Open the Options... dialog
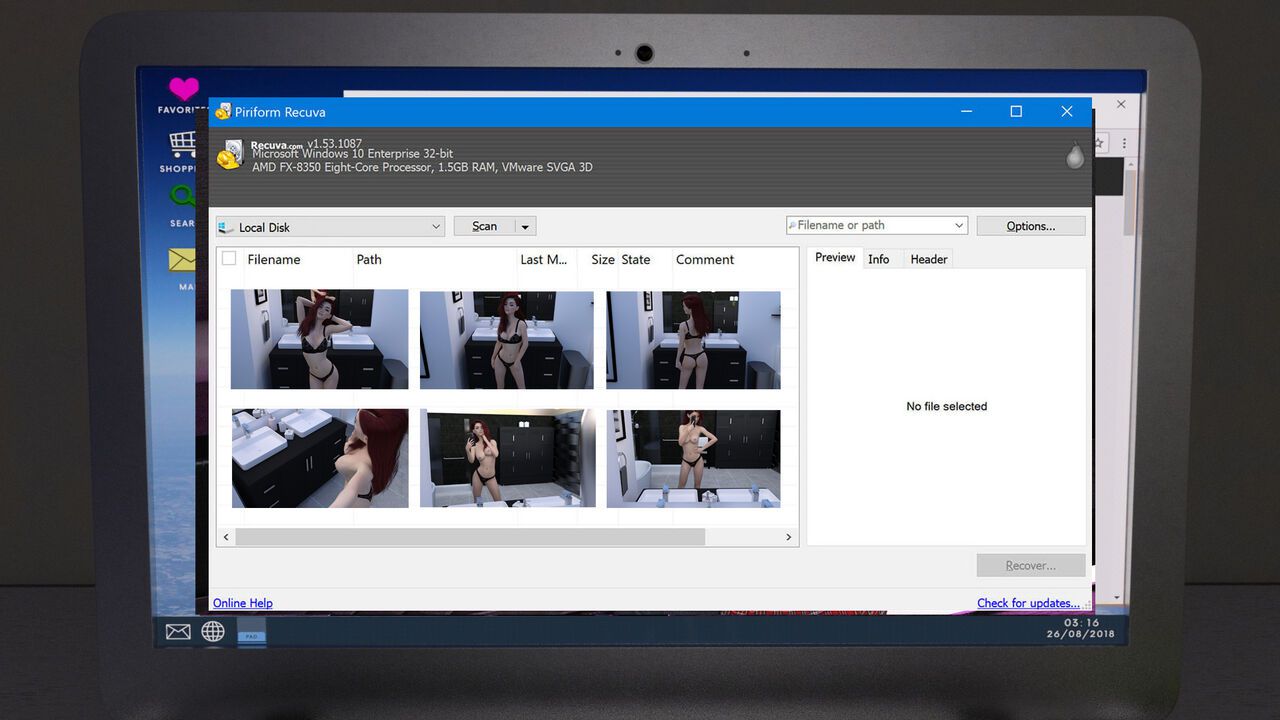The image size is (1280, 720). (x=1031, y=226)
